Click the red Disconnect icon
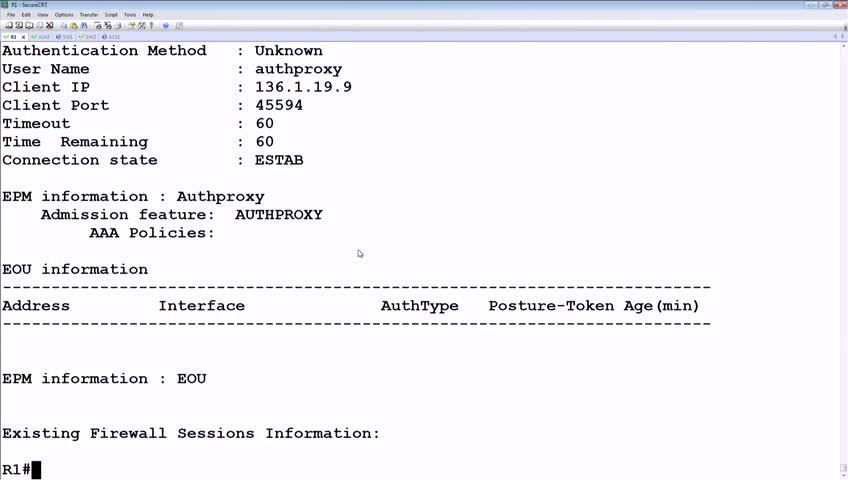Viewport: 848px width, 480px height. click(49, 25)
